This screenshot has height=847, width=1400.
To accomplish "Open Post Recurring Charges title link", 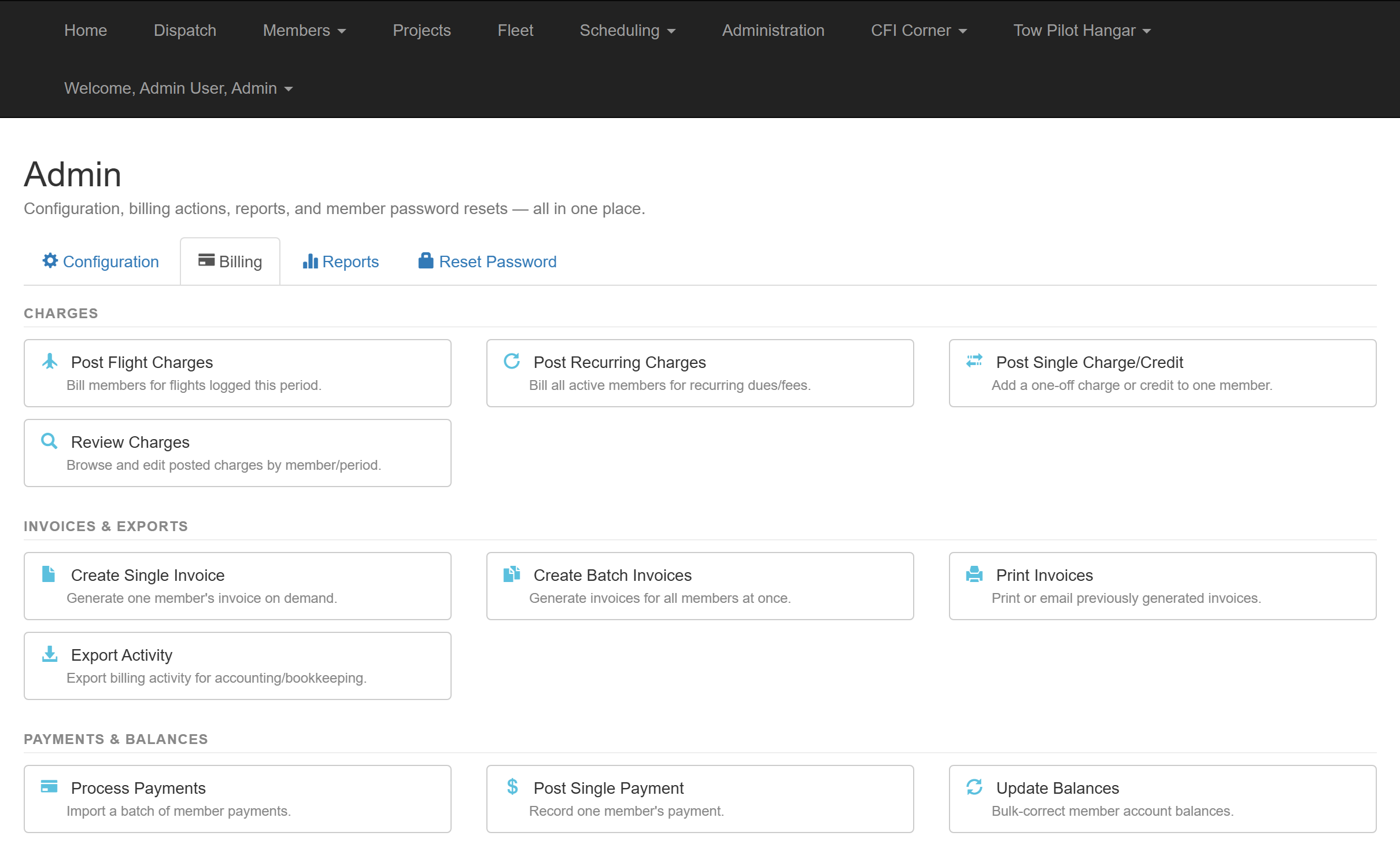I will pyautogui.click(x=619, y=362).
